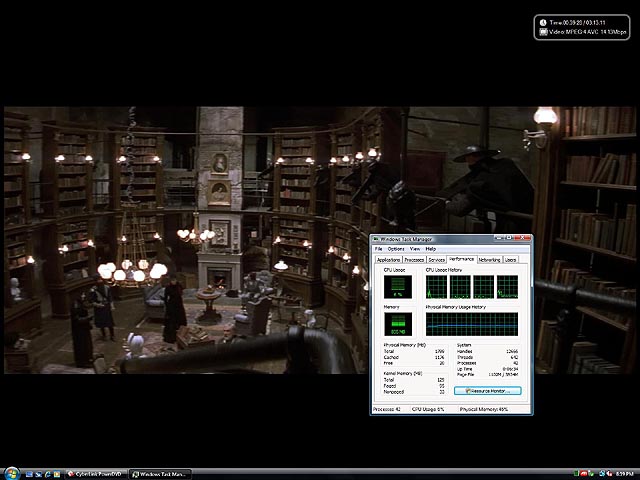Switch to the Services tab
This screenshot has width=640, height=480.
click(x=437, y=260)
